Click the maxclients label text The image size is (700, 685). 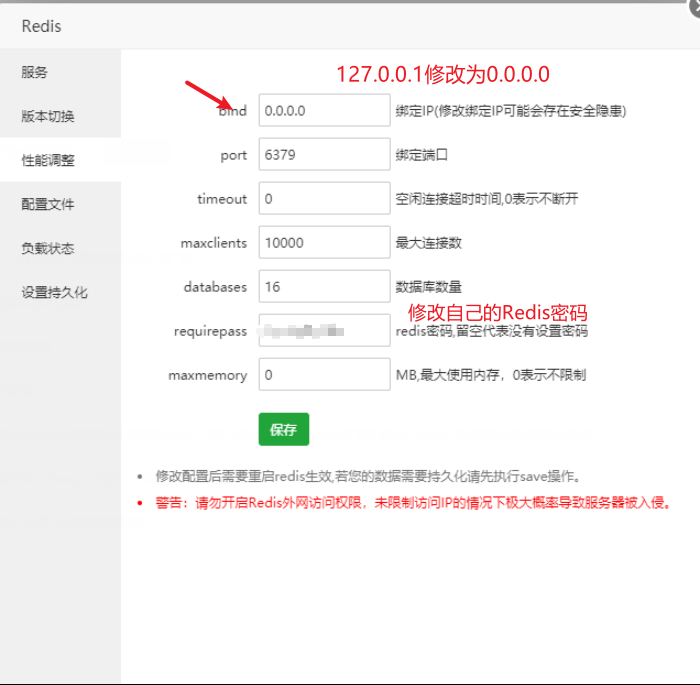[x=213, y=243]
